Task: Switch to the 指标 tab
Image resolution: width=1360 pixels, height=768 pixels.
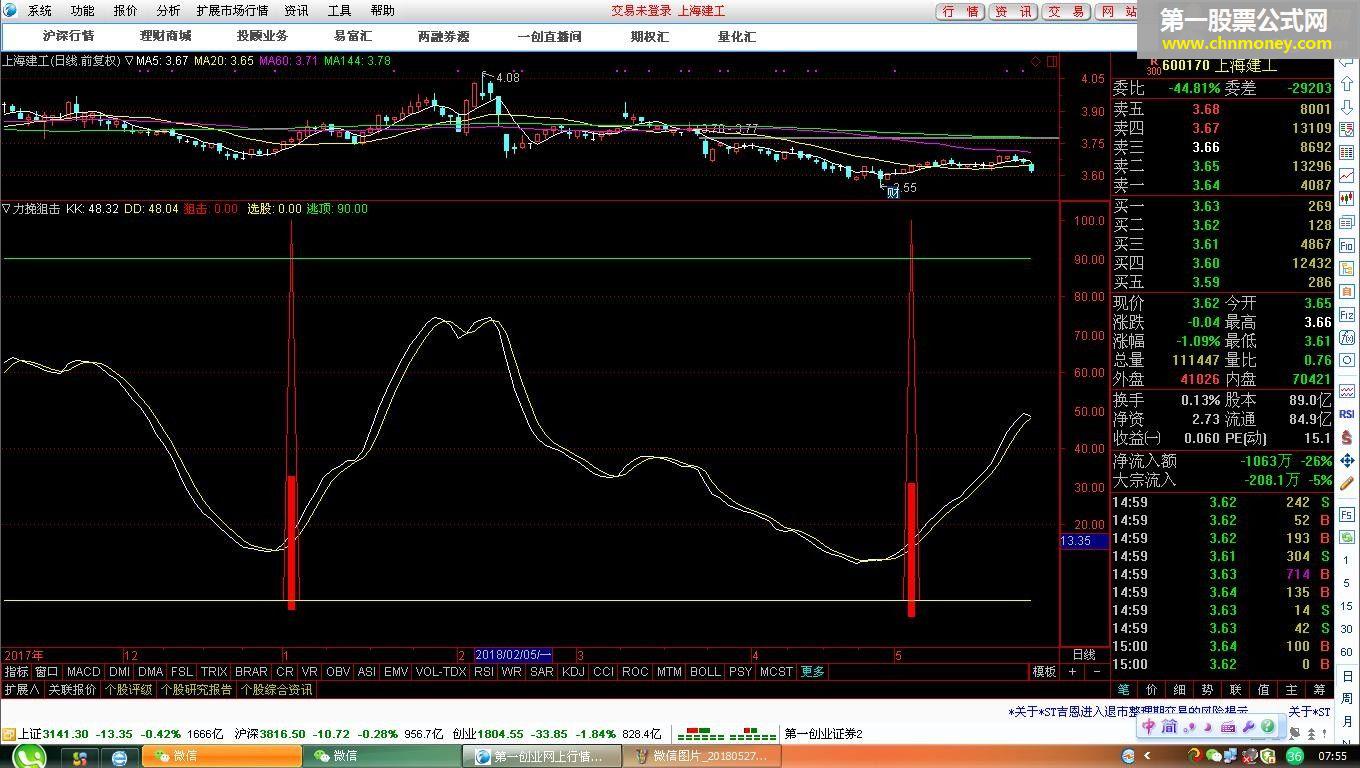Action: [16, 672]
